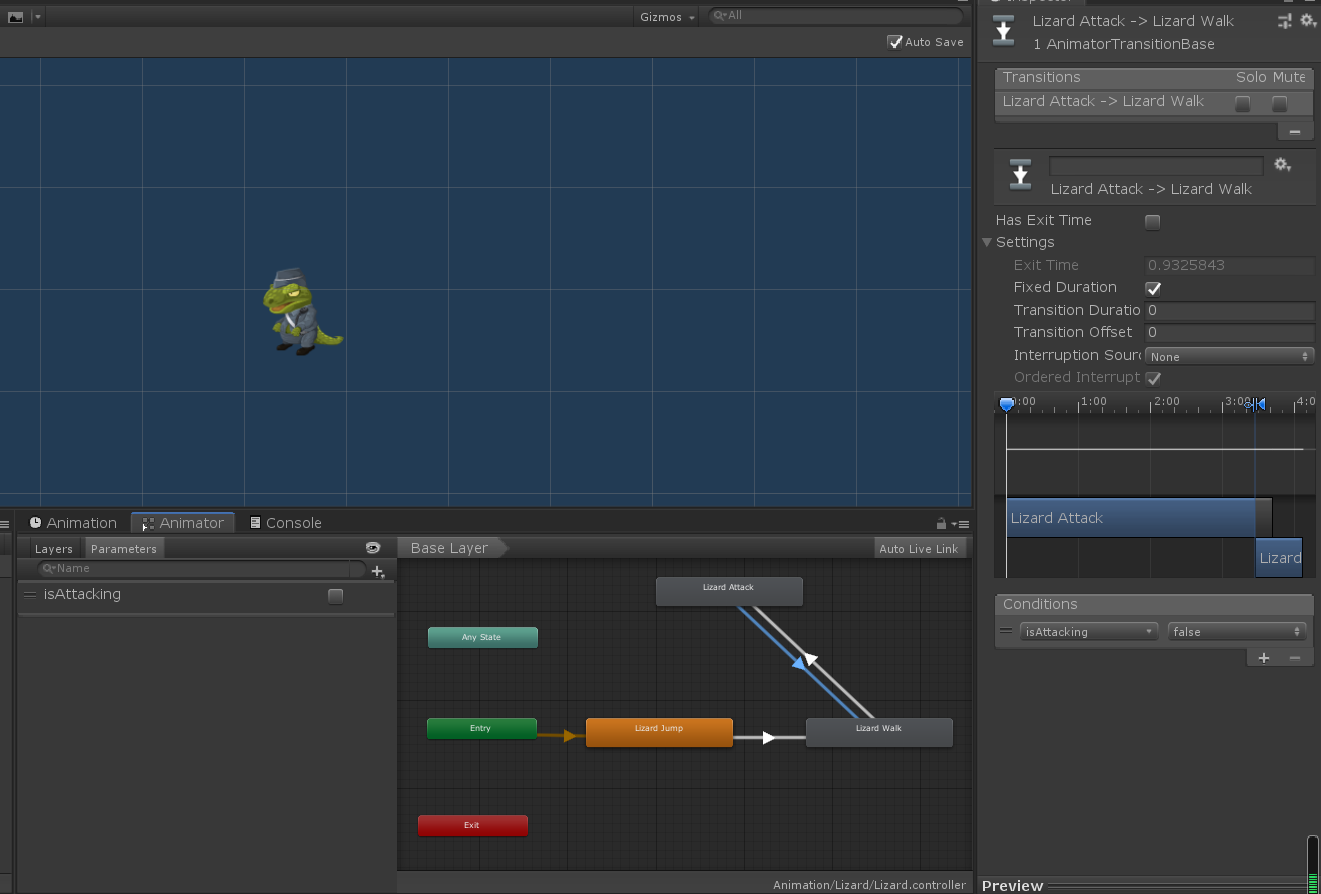Select the Lizard Jump state node

tap(659, 732)
